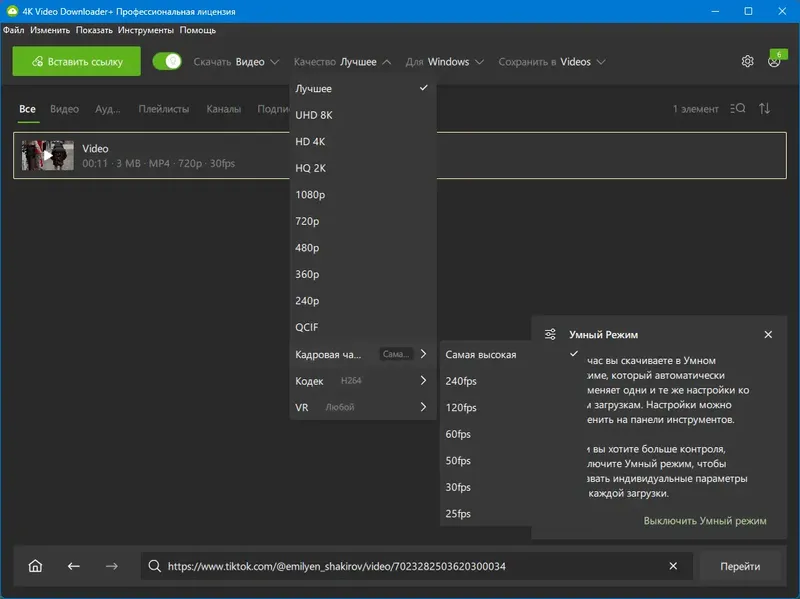
Task: Open the Файл menu
Action: pyautogui.click(x=14, y=30)
